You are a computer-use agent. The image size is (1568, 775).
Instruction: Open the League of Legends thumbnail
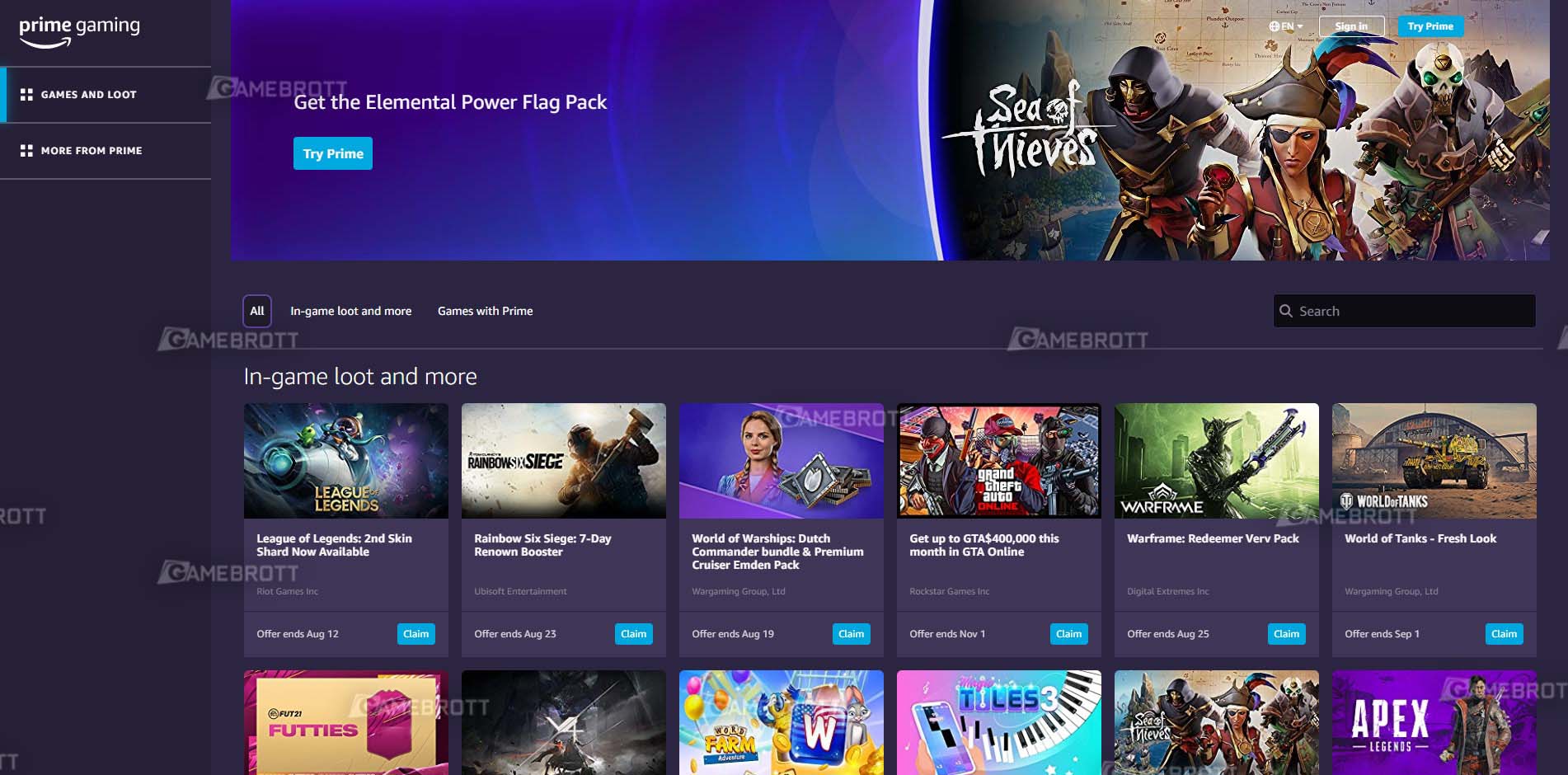[346, 461]
